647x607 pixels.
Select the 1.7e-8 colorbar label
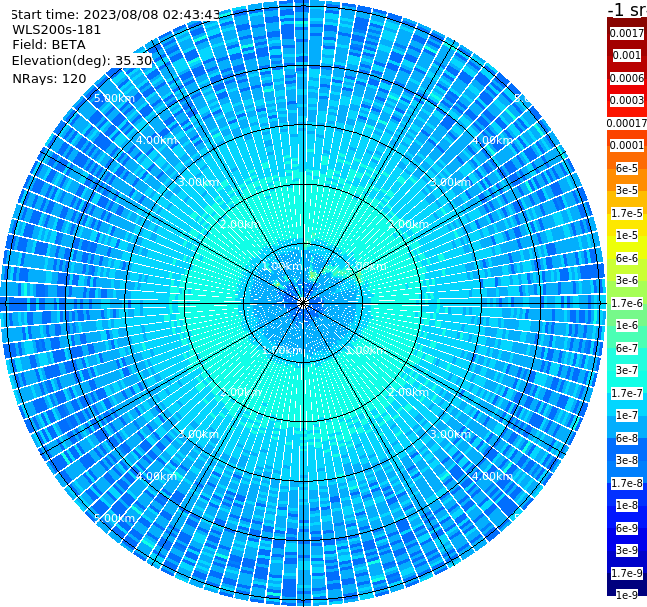click(627, 483)
